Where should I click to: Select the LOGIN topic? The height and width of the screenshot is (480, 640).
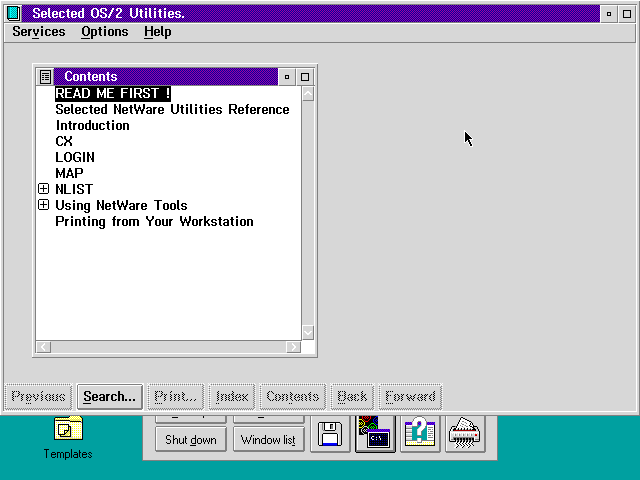click(x=75, y=157)
